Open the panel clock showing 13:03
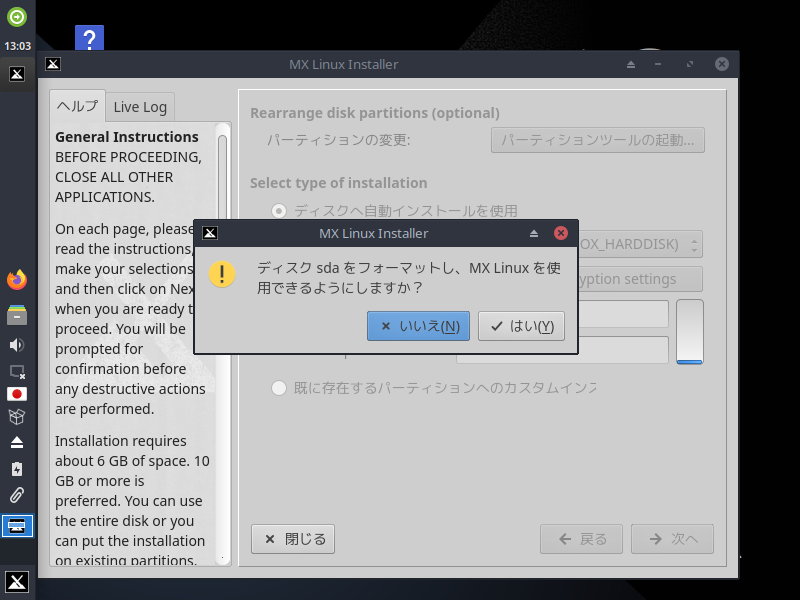This screenshot has width=800, height=600. (17, 46)
